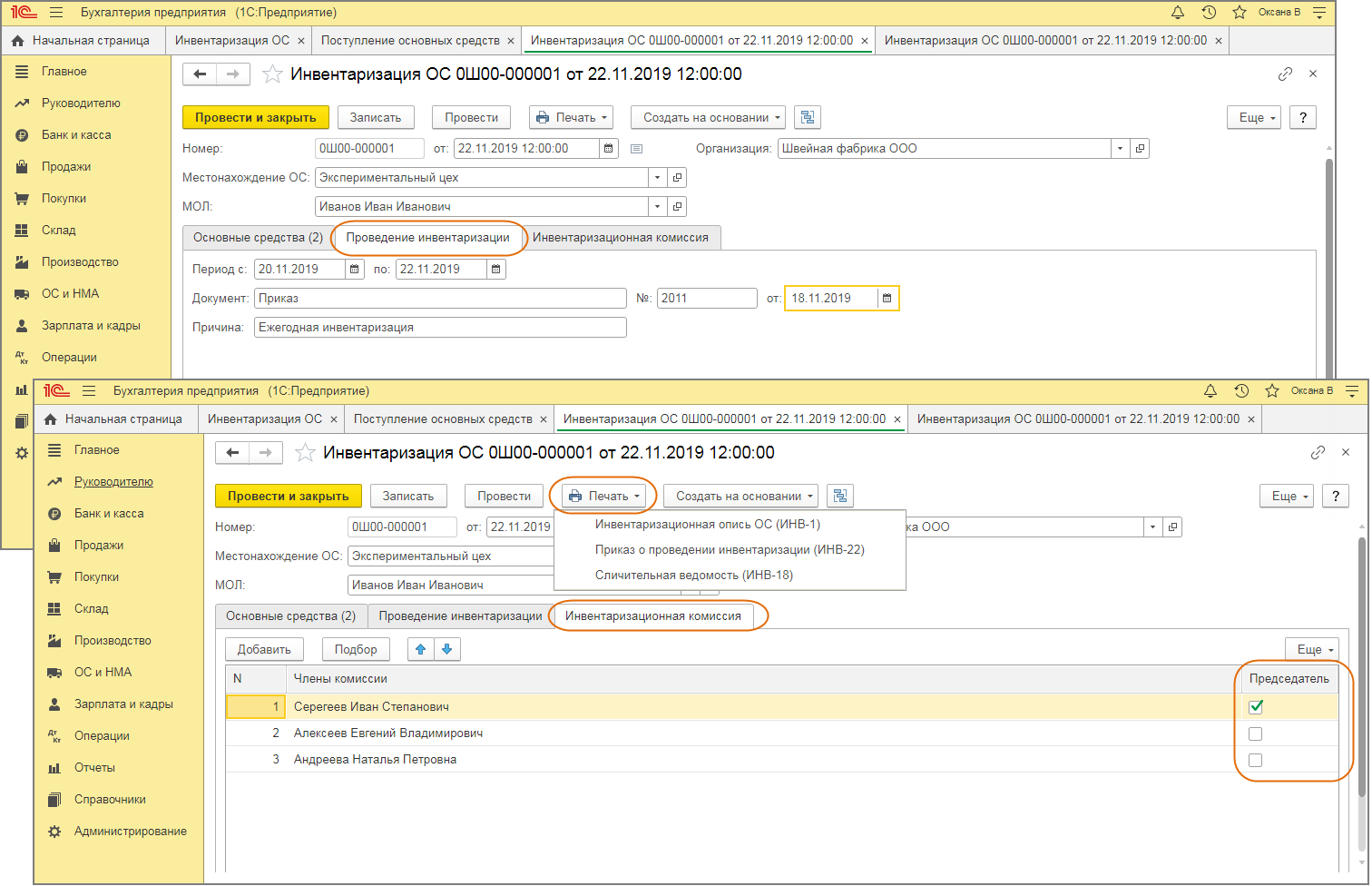
Task: Expand the Организация dropdown in back window
Action: tap(1121, 148)
